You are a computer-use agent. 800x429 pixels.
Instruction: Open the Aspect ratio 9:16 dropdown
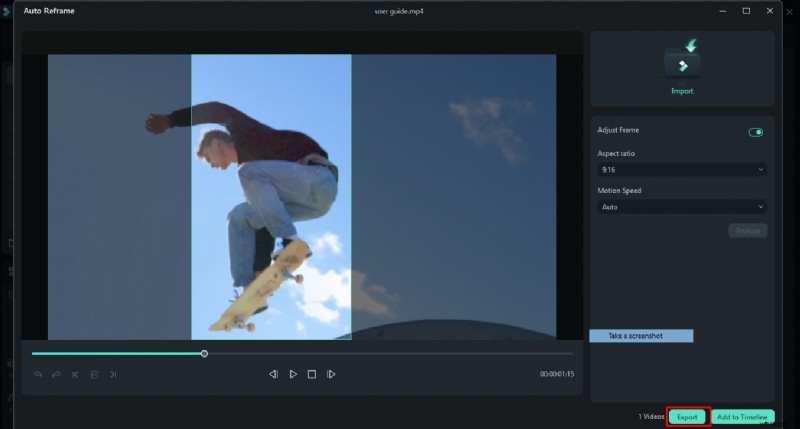click(x=682, y=169)
